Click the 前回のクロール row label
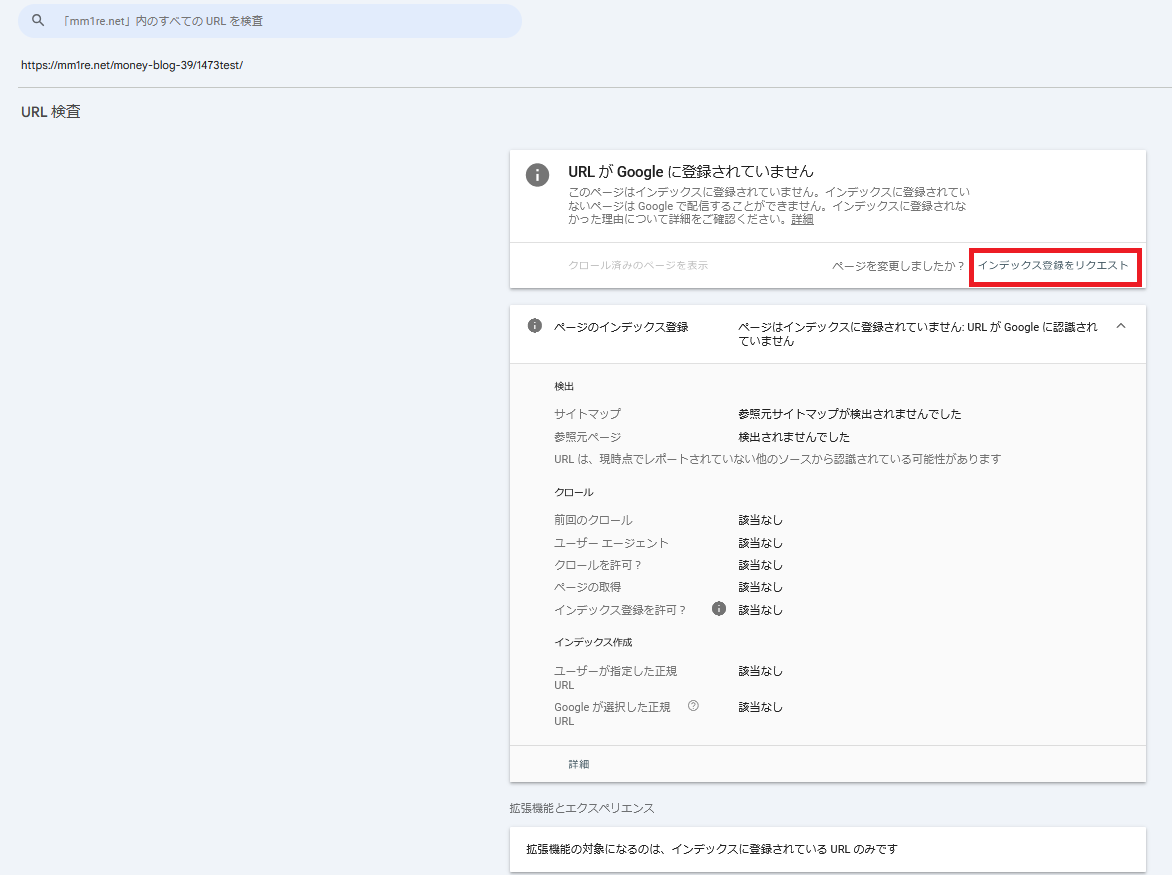 point(593,520)
